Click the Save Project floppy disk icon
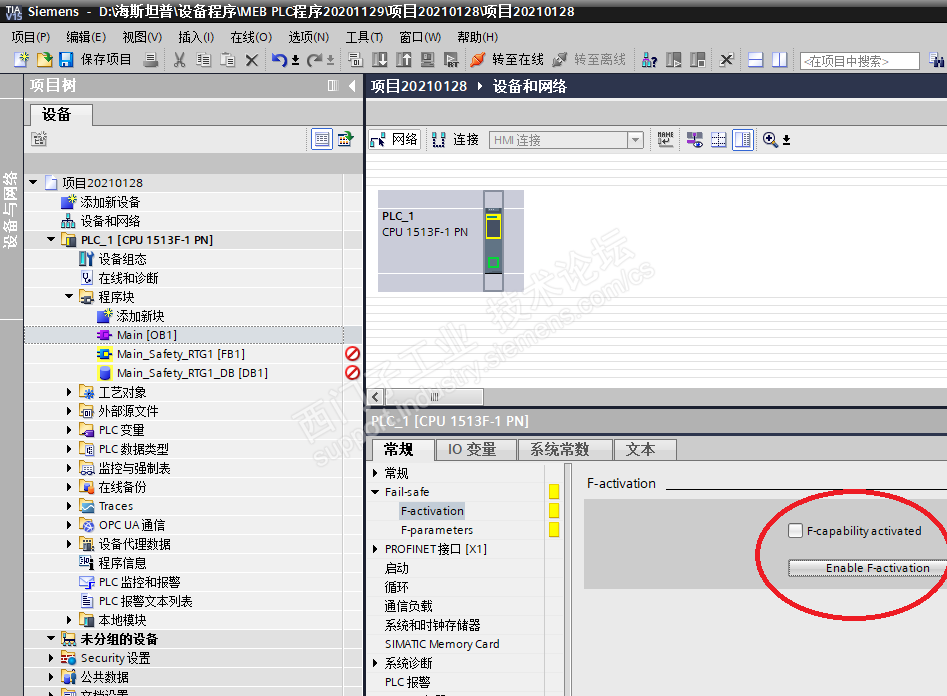Screen dimensions: 947x696 pyautogui.click(x=66, y=59)
